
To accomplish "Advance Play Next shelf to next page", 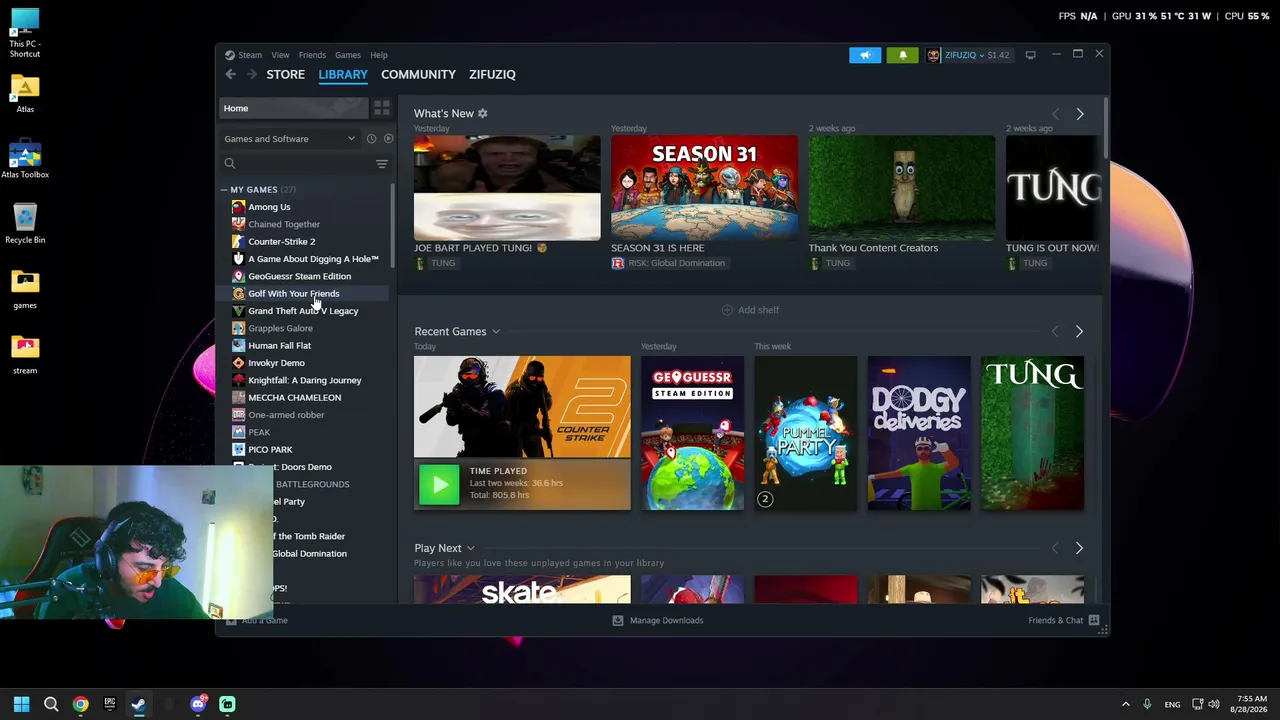I will (x=1079, y=548).
